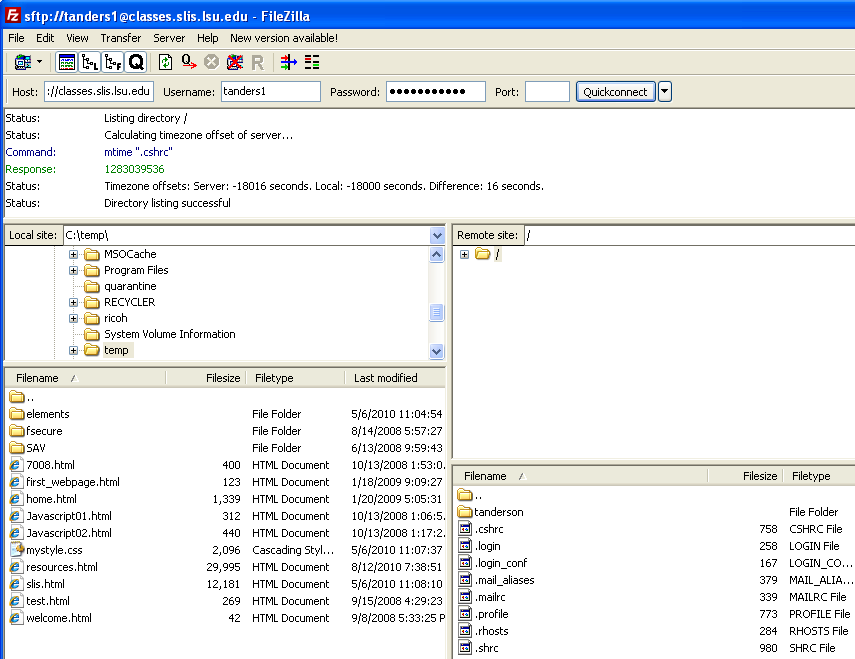Open the filename filters icon
Viewport: 855px width, 659px height.
pos(289,62)
